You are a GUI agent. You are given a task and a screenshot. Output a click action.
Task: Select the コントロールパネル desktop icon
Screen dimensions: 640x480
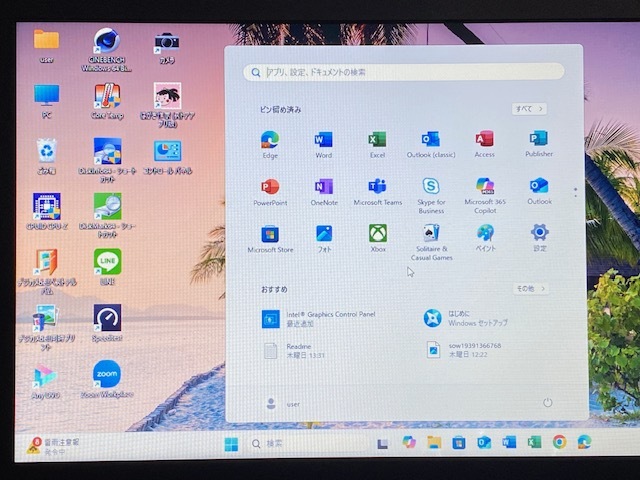click(167, 157)
